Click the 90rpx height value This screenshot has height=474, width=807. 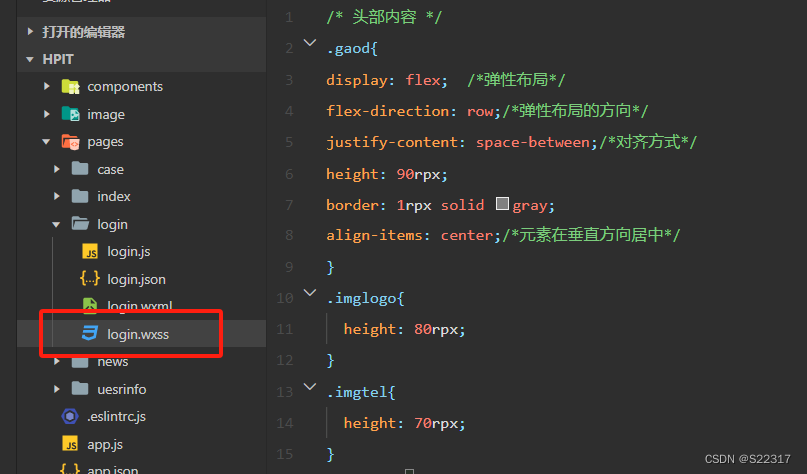418,174
